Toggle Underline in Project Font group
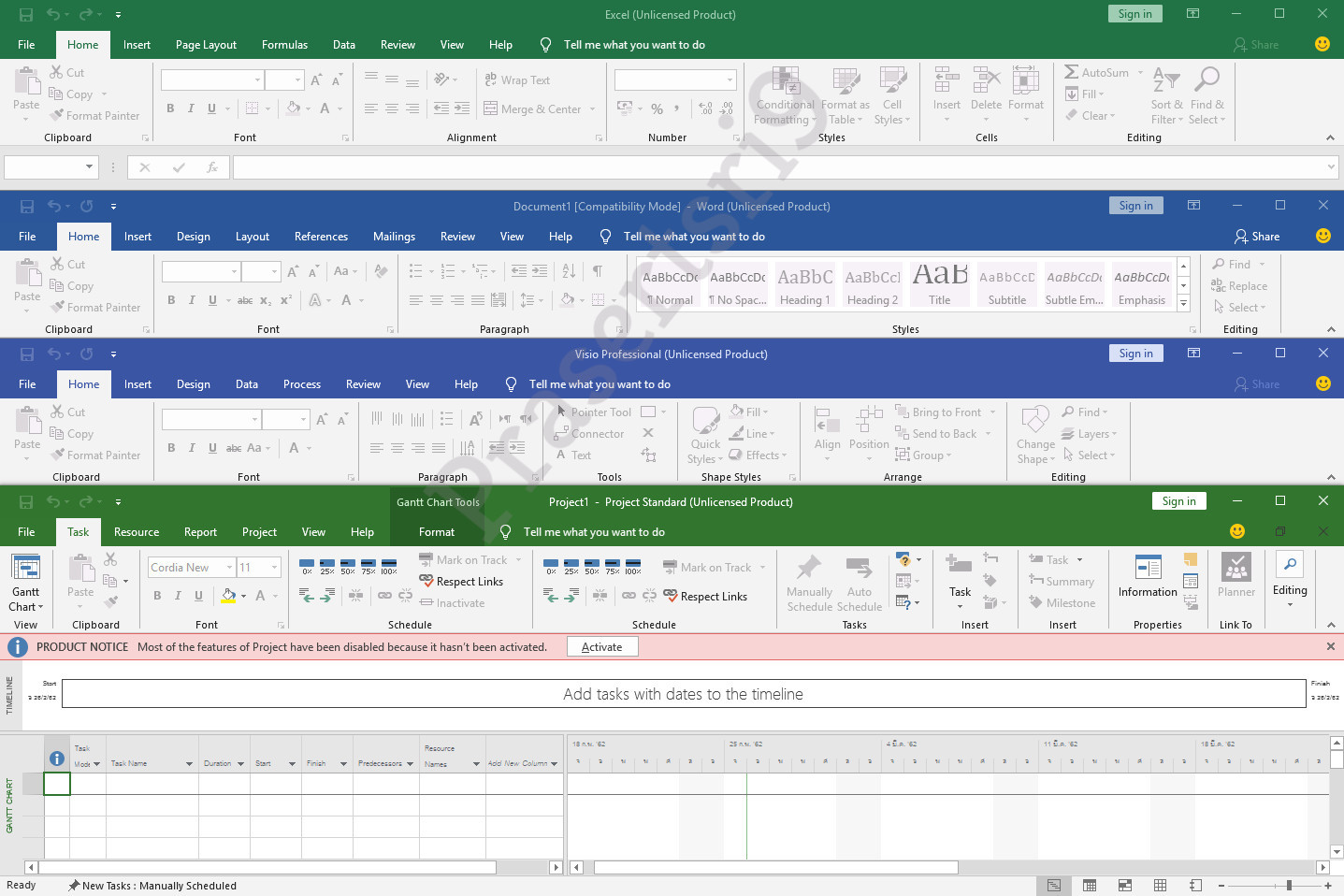 click(198, 596)
